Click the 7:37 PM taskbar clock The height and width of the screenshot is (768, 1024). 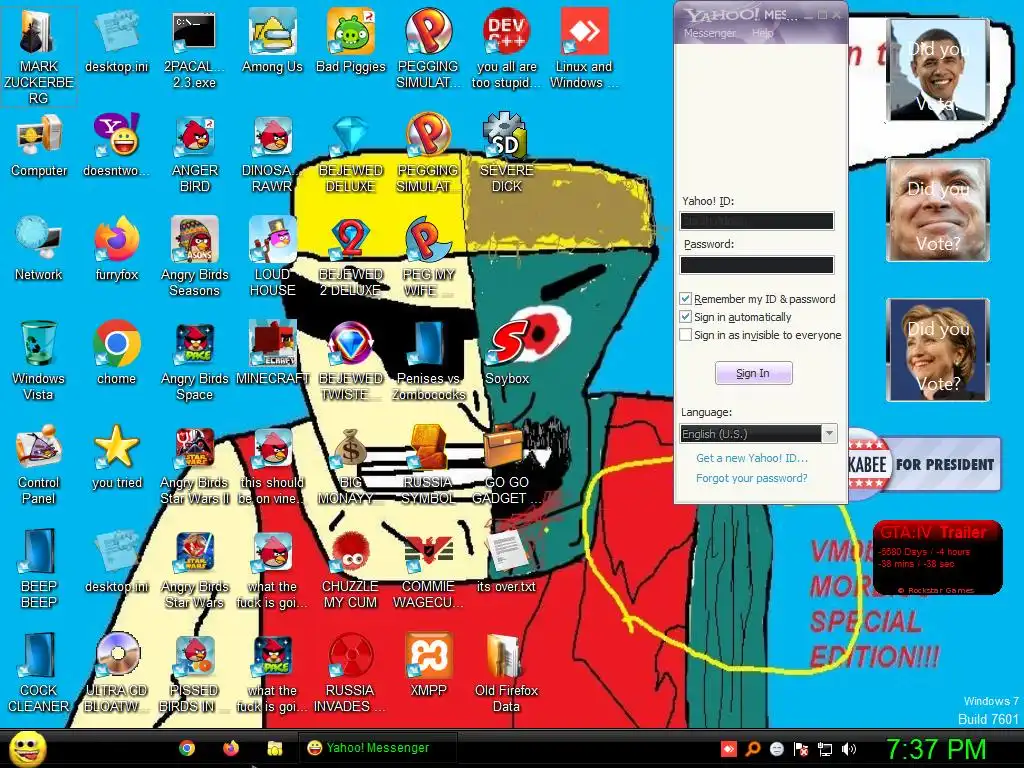pos(936,749)
